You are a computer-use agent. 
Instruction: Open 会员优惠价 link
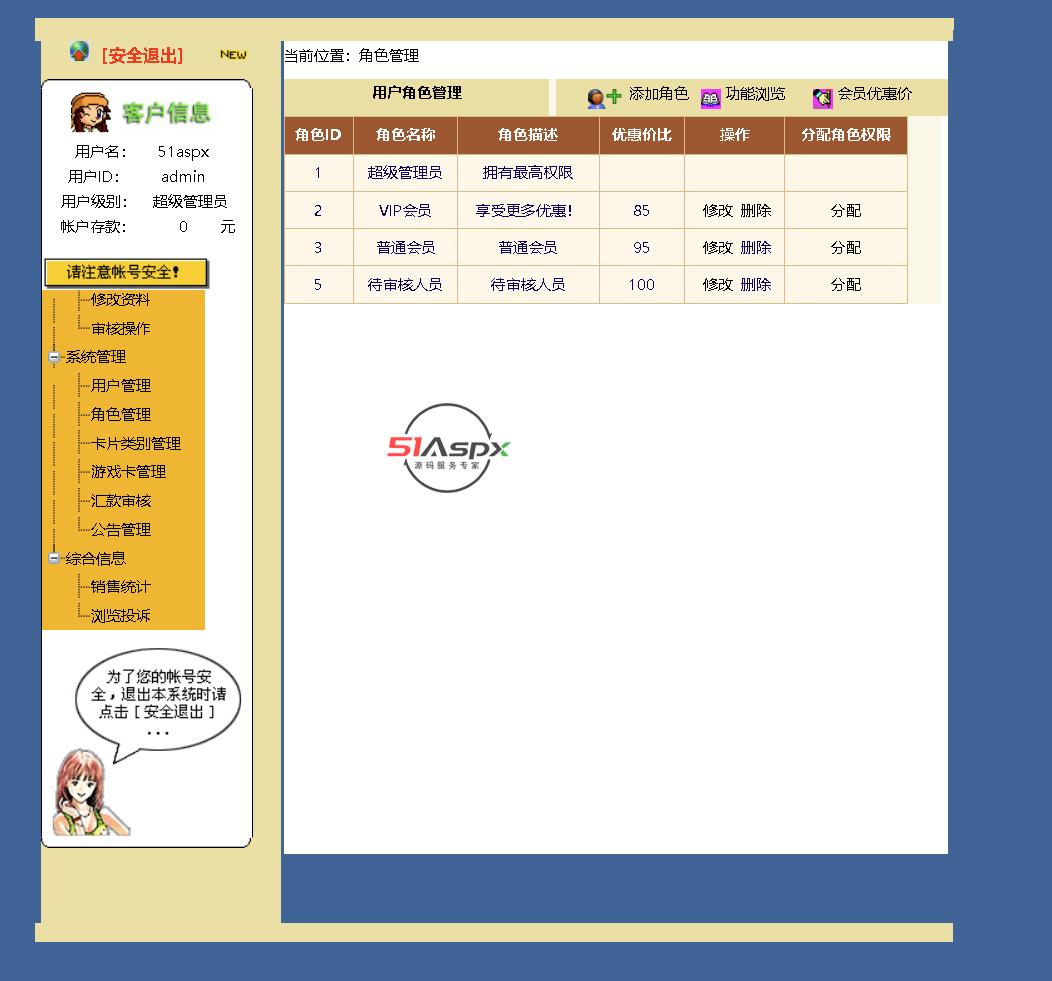[x=874, y=94]
